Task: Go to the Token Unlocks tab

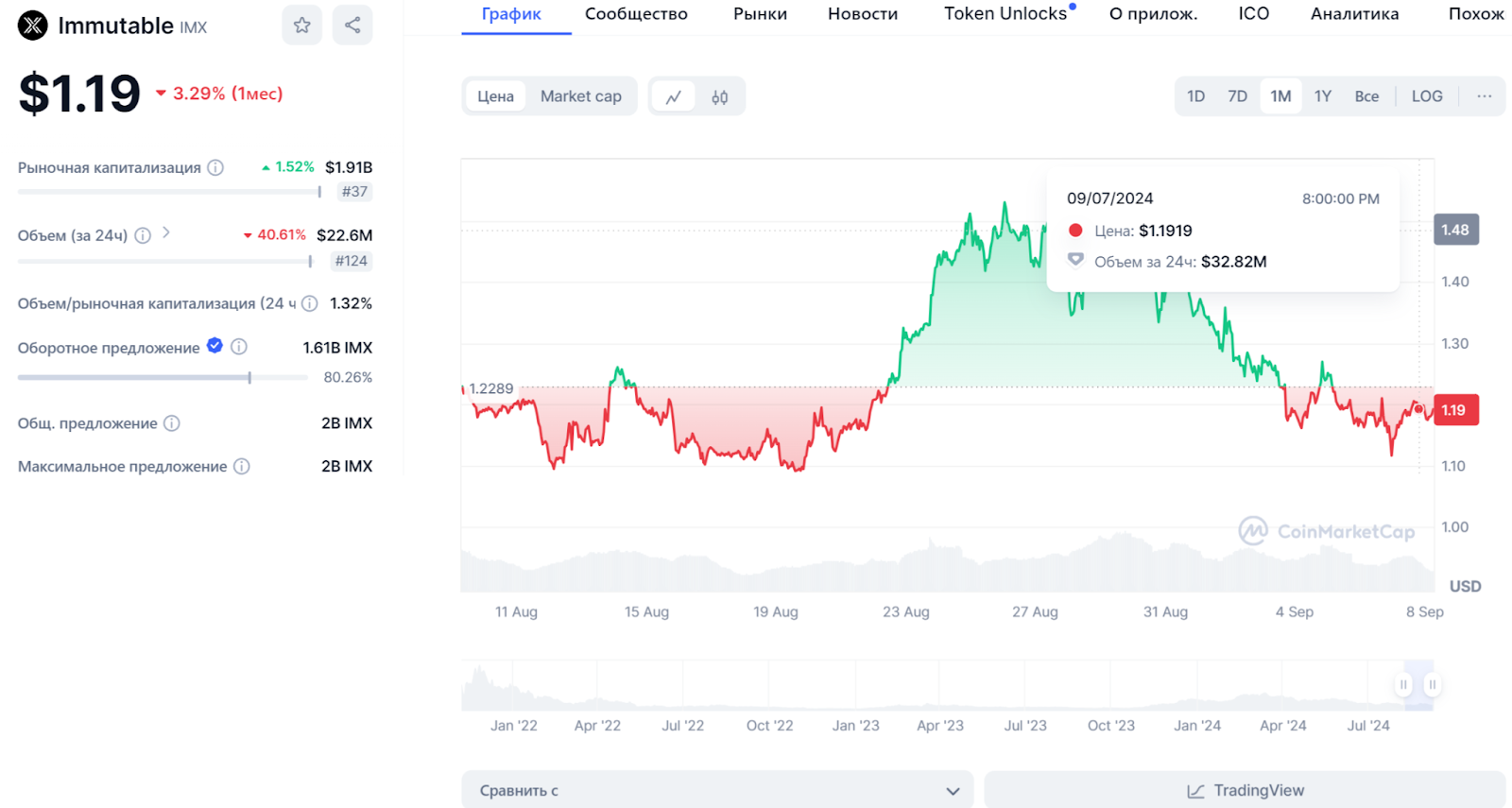Action: tap(1005, 14)
